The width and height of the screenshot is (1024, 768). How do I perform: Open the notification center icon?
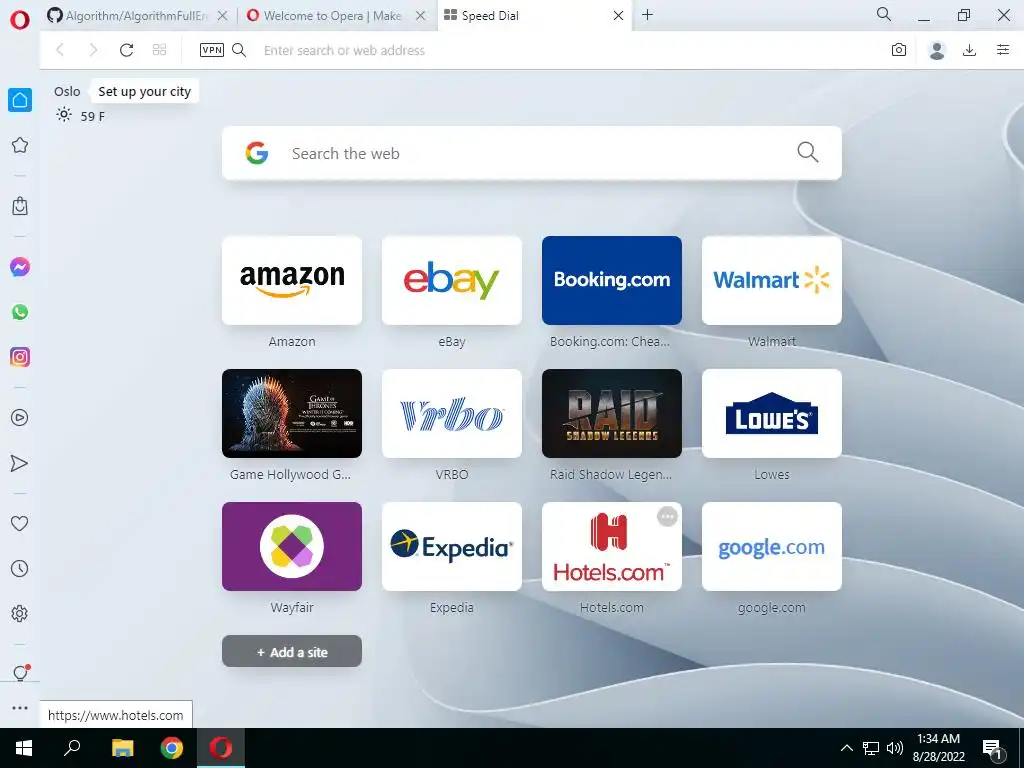click(x=993, y=750)
